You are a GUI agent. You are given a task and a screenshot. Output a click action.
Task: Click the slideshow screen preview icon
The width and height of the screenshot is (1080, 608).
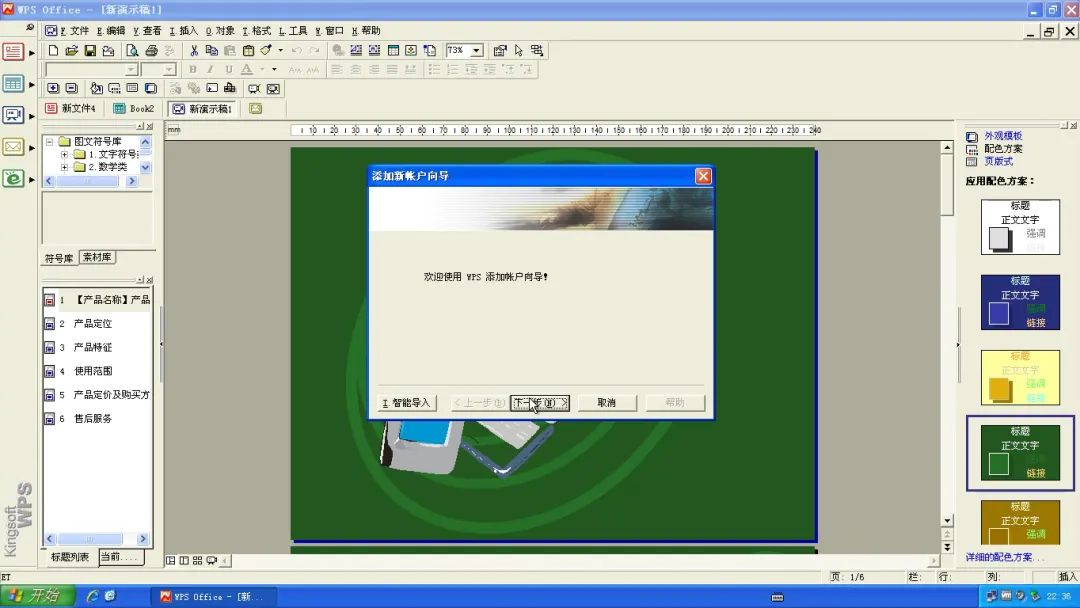tap(273, 88)
